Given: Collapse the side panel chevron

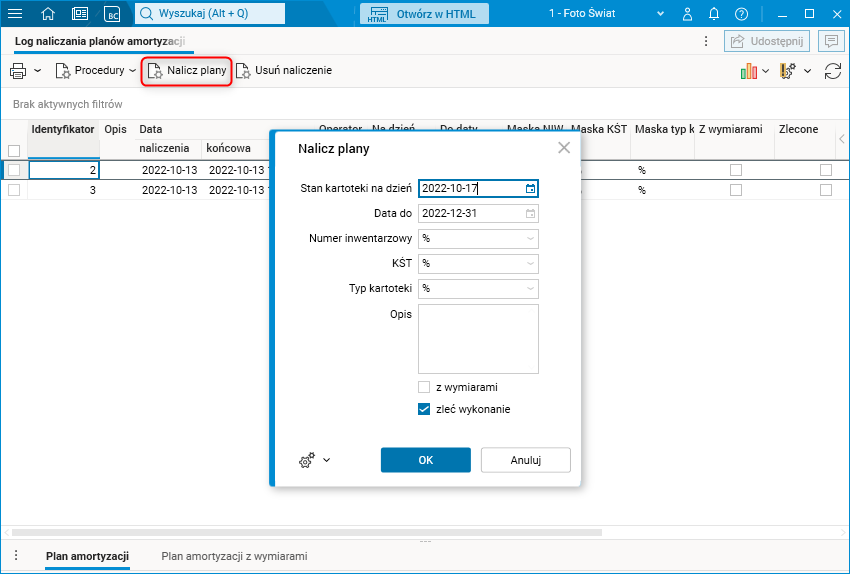Looking at the screenshot, I should point(842,139).
